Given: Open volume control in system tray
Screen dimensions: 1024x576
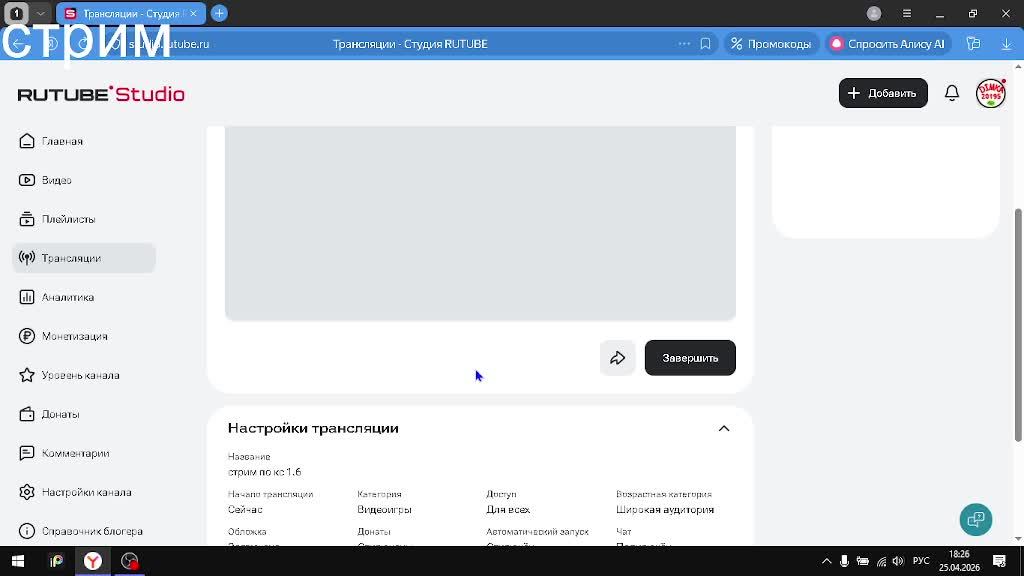Looking at the screenshot, I should (x=898, y=561).
